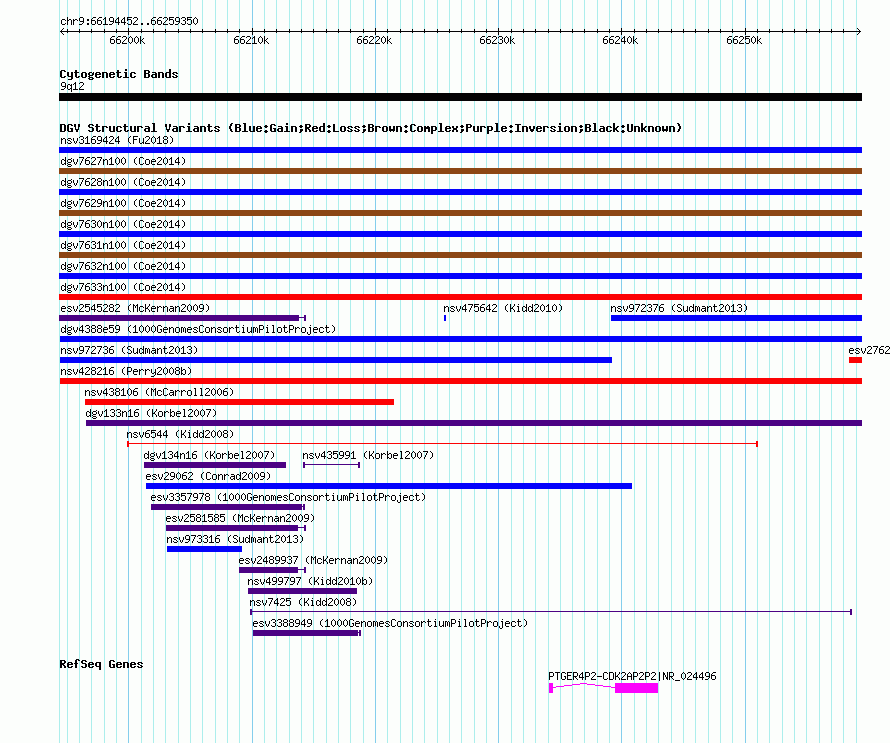Select the blue nsv3169424 gain bar
The width and height of the screenshot is (890, 743).
click(460, 150)
